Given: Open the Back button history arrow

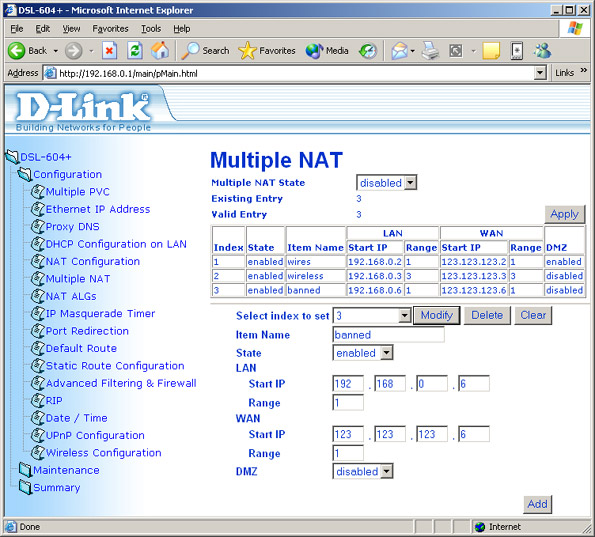Looking at the screenshot, I should 55,51.
